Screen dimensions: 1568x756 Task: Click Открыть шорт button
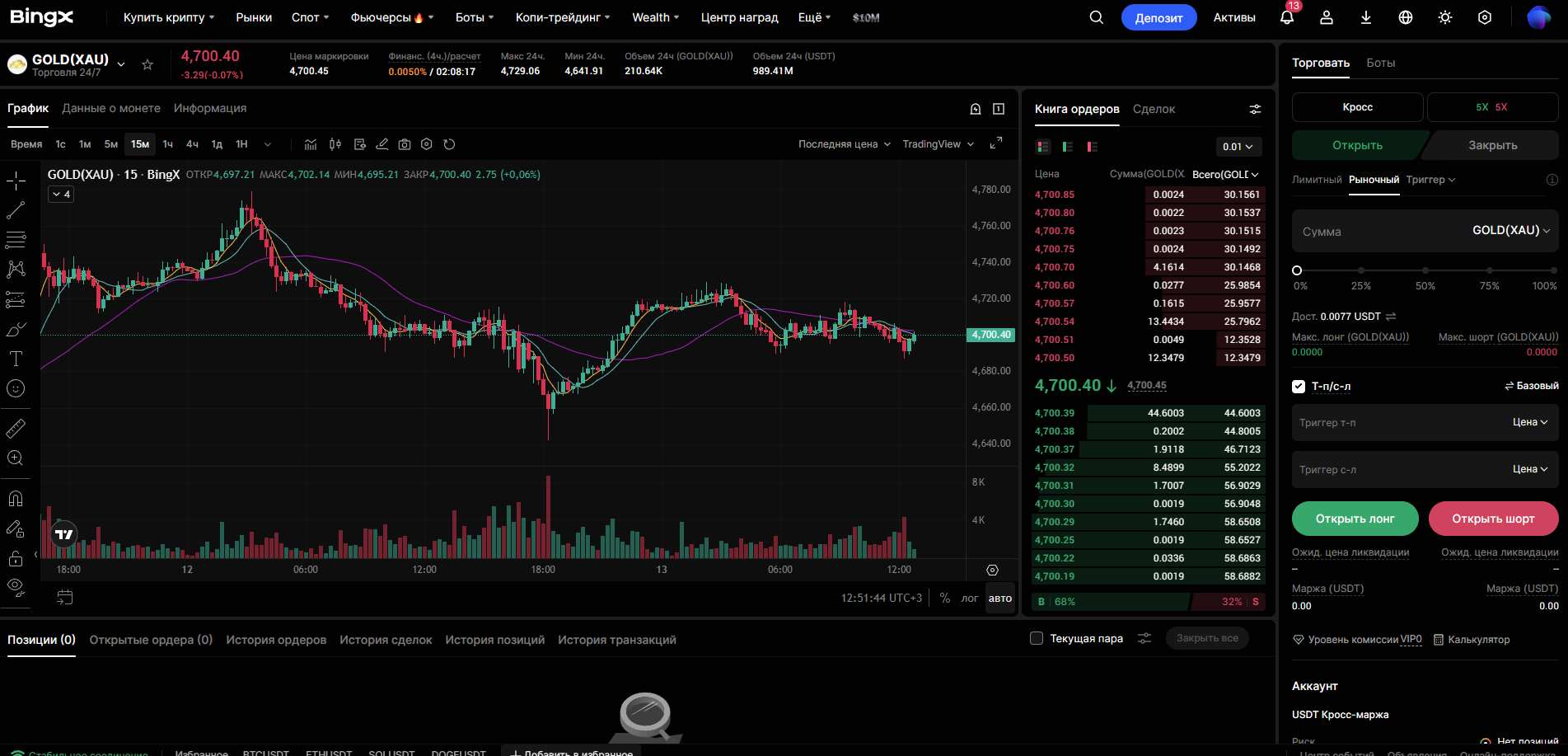coord(1493,519)
